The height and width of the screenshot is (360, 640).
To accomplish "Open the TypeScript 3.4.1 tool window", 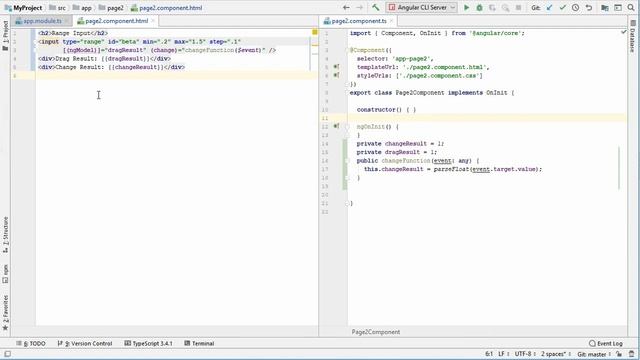I will [148, 343].
